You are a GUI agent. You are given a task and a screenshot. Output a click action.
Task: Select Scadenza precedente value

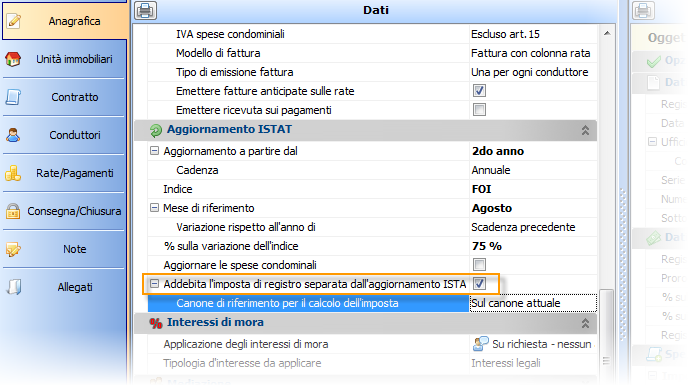coord(533,227)
